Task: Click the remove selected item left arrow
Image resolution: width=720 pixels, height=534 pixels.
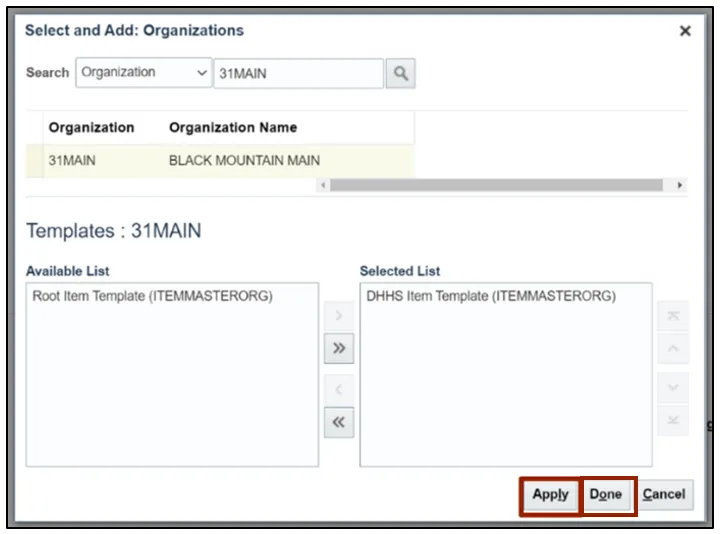Action: (339, 389)
